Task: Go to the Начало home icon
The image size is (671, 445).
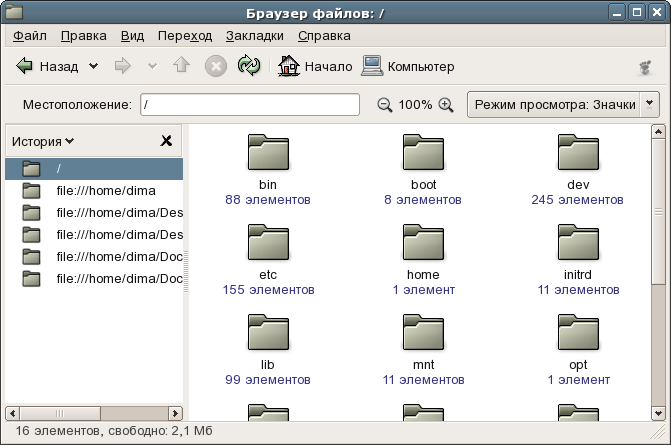Action: [x=289, y=67]
